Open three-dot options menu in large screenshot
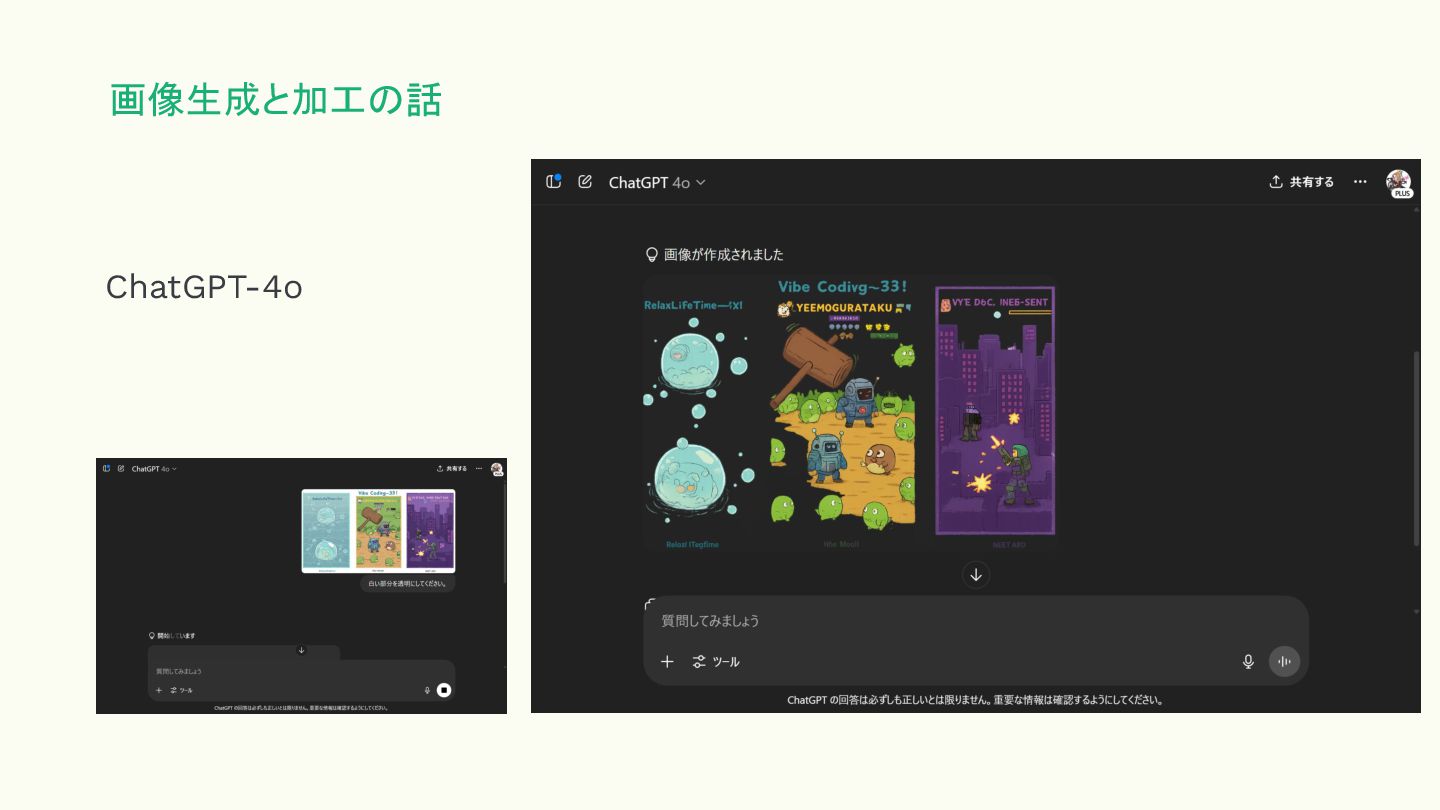Viewport: 1440px width, 810px height. tap(1360, 182)
